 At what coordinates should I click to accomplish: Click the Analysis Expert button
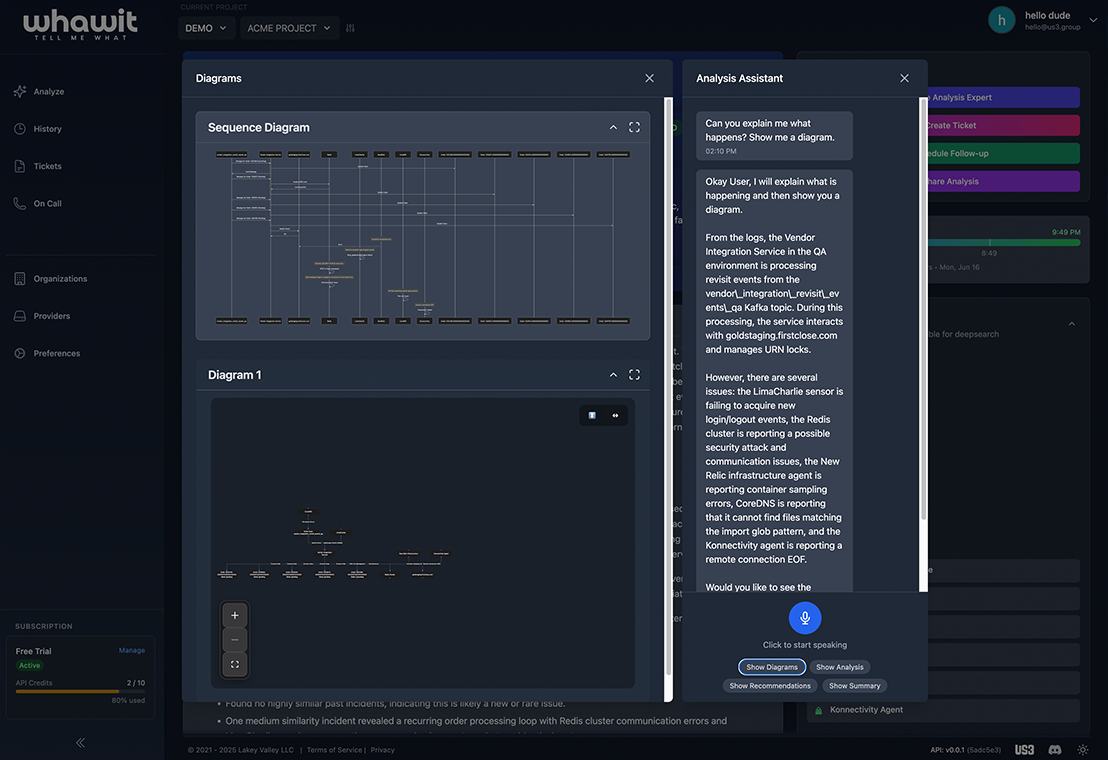click(1003, 97)
